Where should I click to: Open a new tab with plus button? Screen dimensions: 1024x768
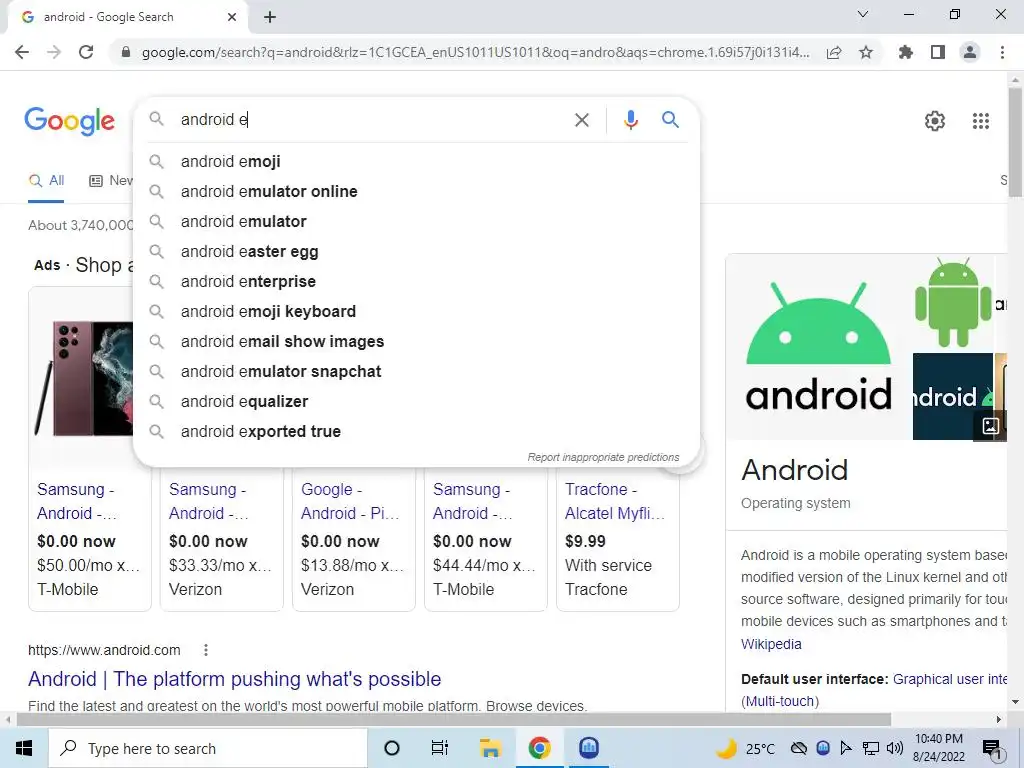click(270, 17)
